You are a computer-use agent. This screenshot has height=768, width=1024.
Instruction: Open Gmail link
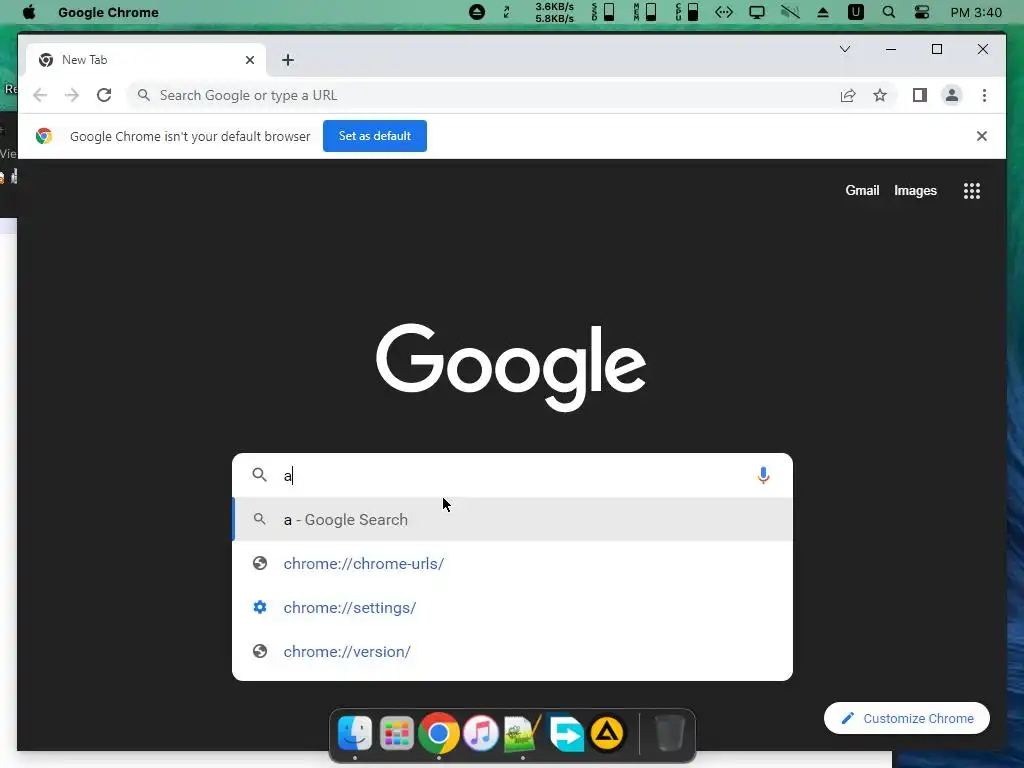862,191
